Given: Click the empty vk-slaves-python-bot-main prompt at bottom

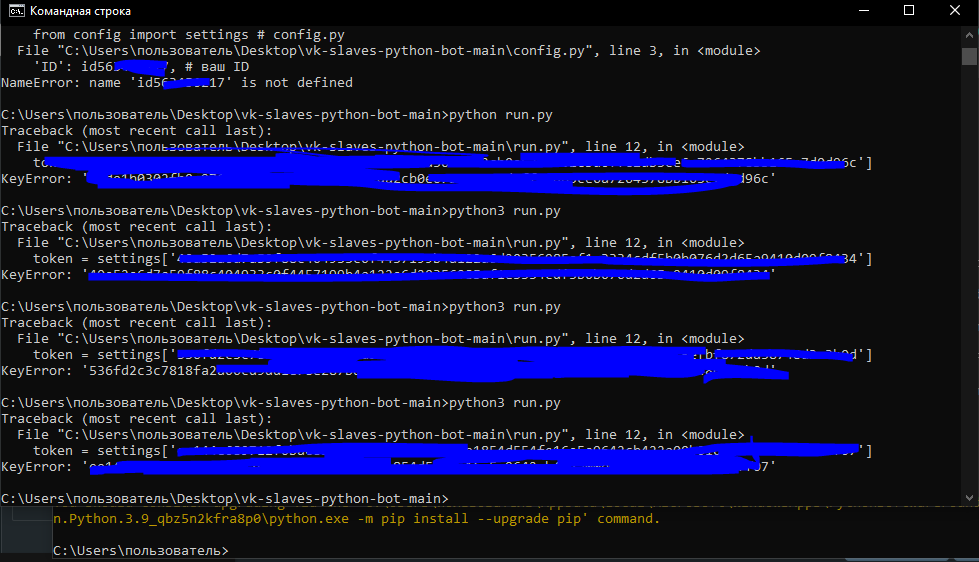Looking at the screenshot, I should click(x=225, y=499).
